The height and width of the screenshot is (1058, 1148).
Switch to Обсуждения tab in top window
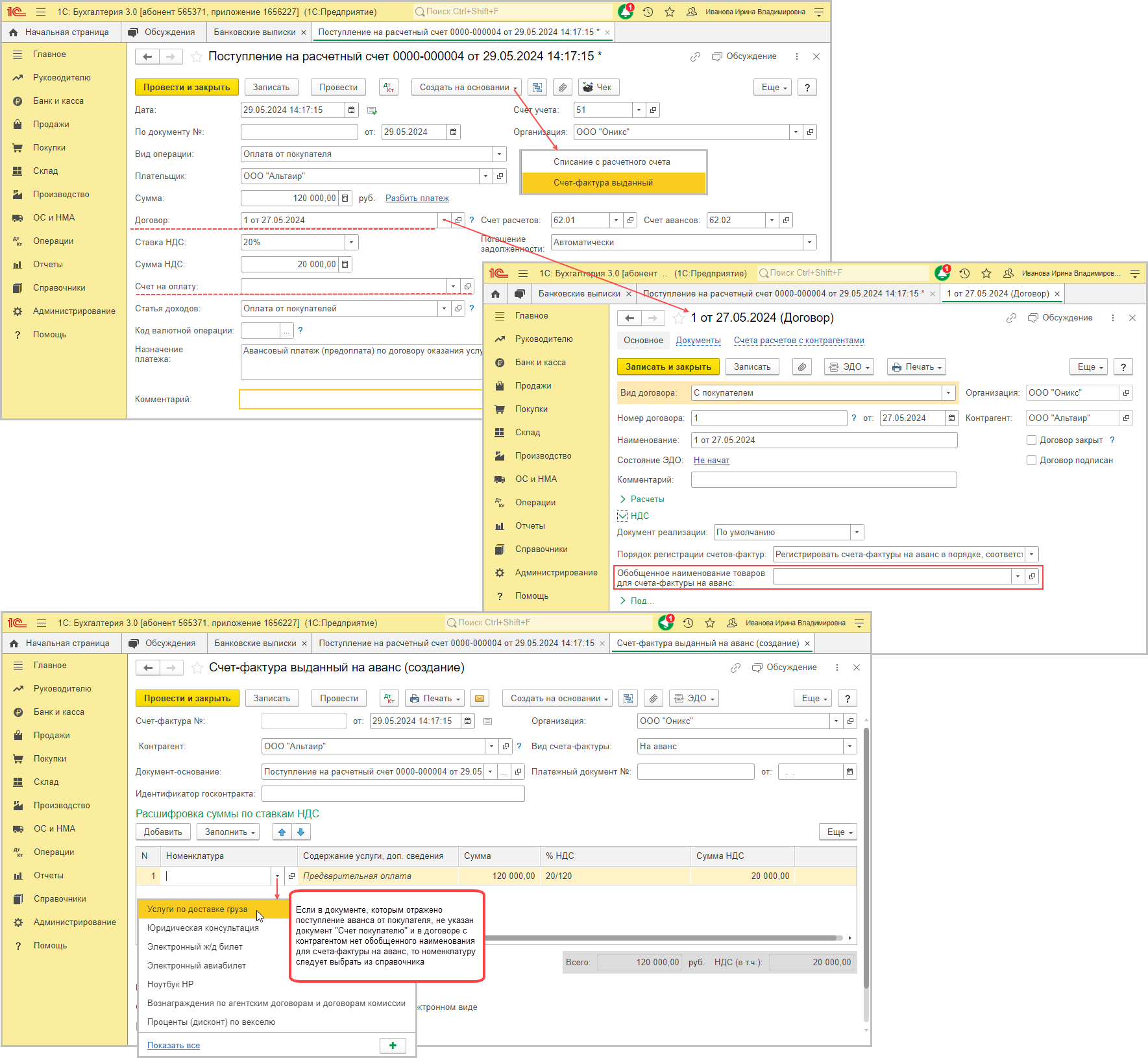click(x=162, y=32)
